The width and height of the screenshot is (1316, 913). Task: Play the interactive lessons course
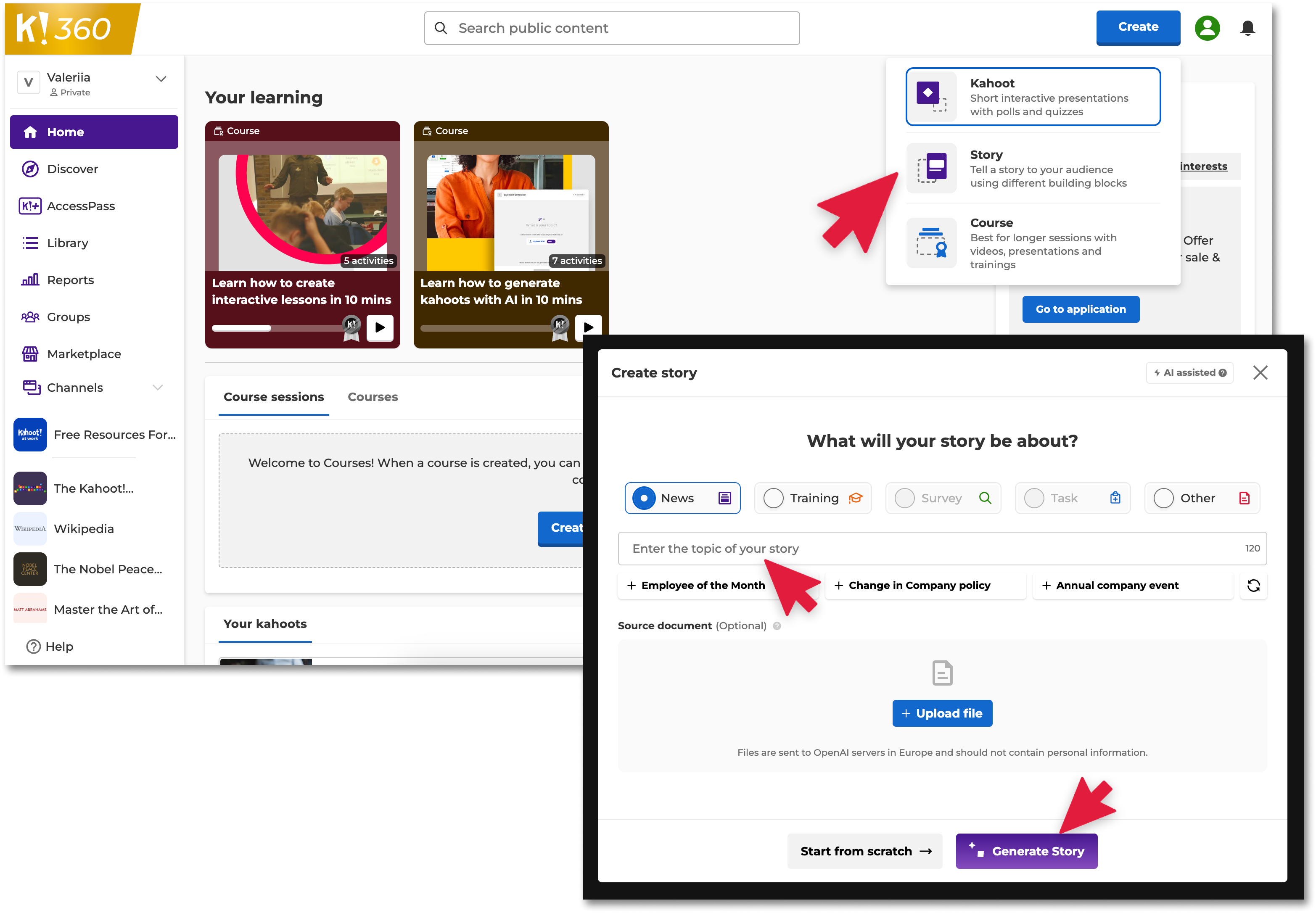[379, 328]
